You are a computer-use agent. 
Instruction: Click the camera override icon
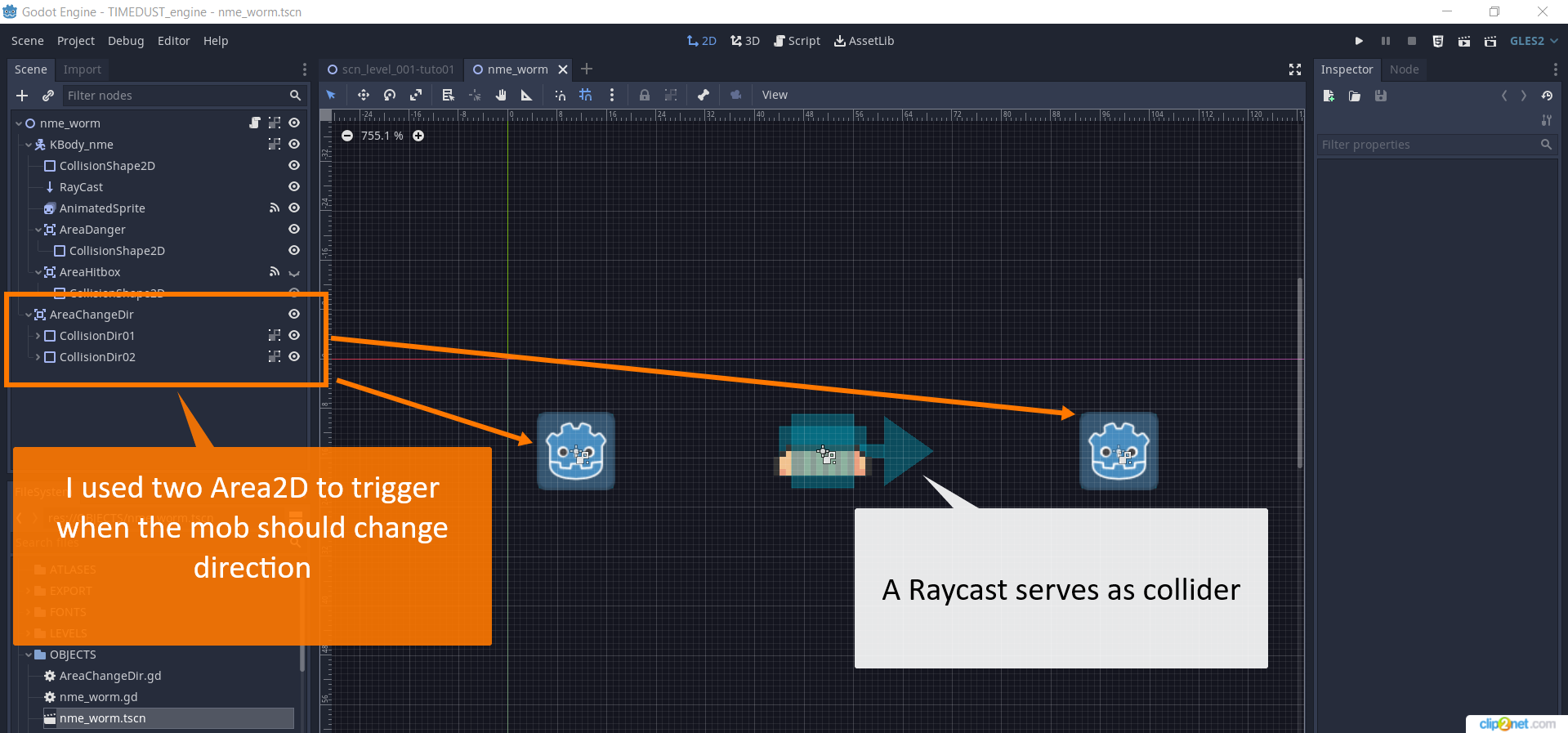tap(735, 95)
